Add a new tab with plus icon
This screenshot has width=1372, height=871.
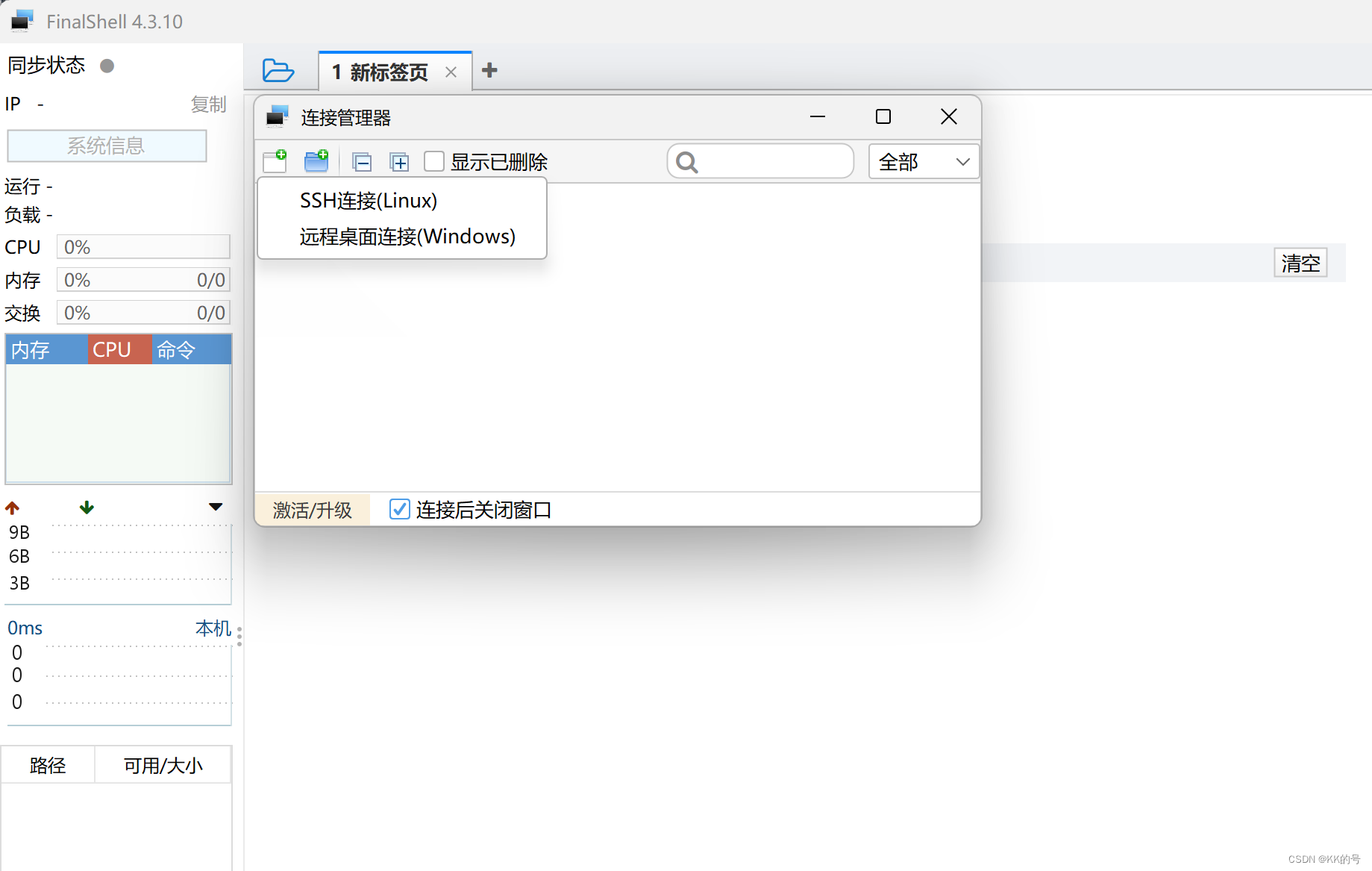[x=489, y=70]
